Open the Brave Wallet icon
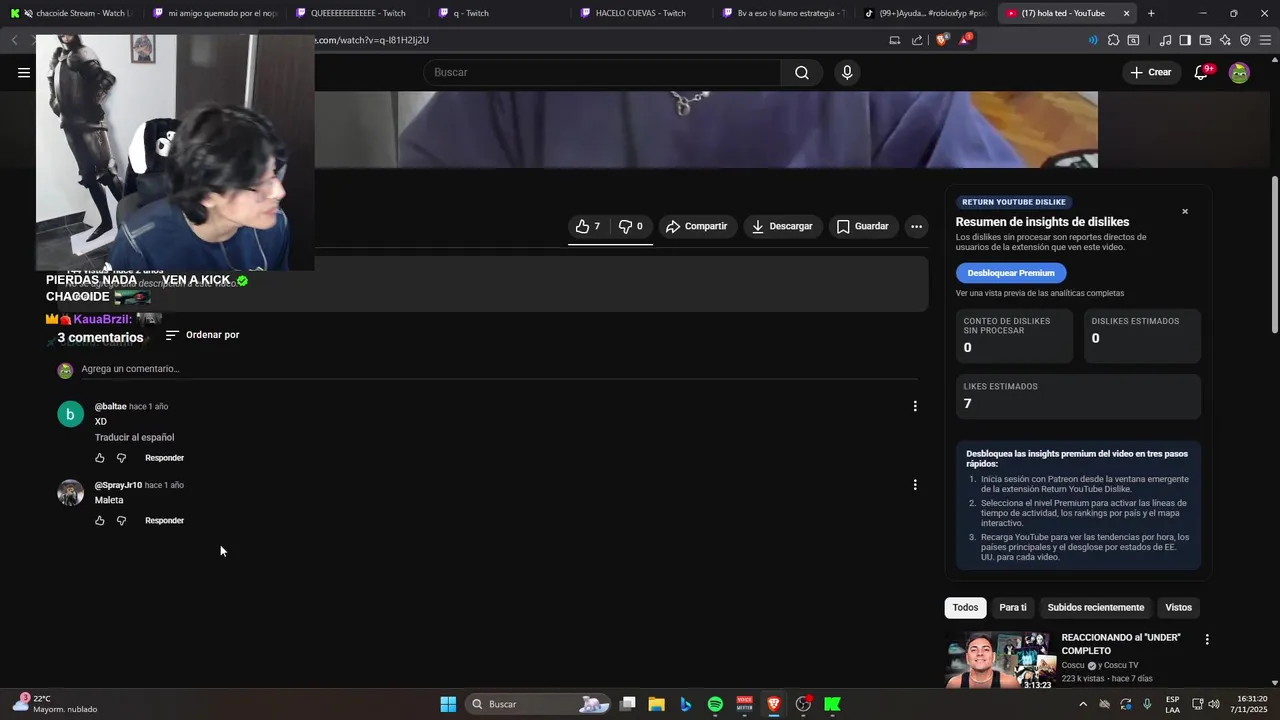 point(1205,40)
